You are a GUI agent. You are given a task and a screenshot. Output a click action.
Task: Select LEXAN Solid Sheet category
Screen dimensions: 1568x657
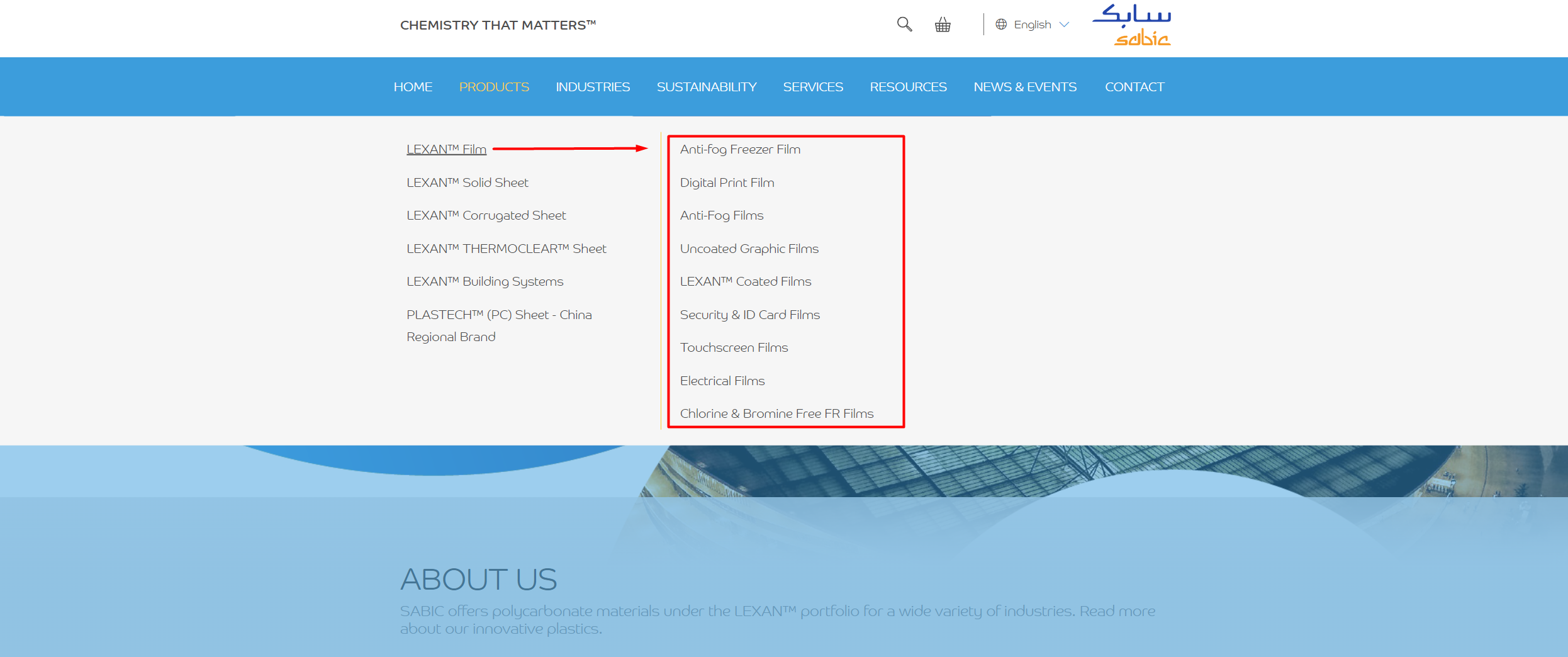click(468, 182)
